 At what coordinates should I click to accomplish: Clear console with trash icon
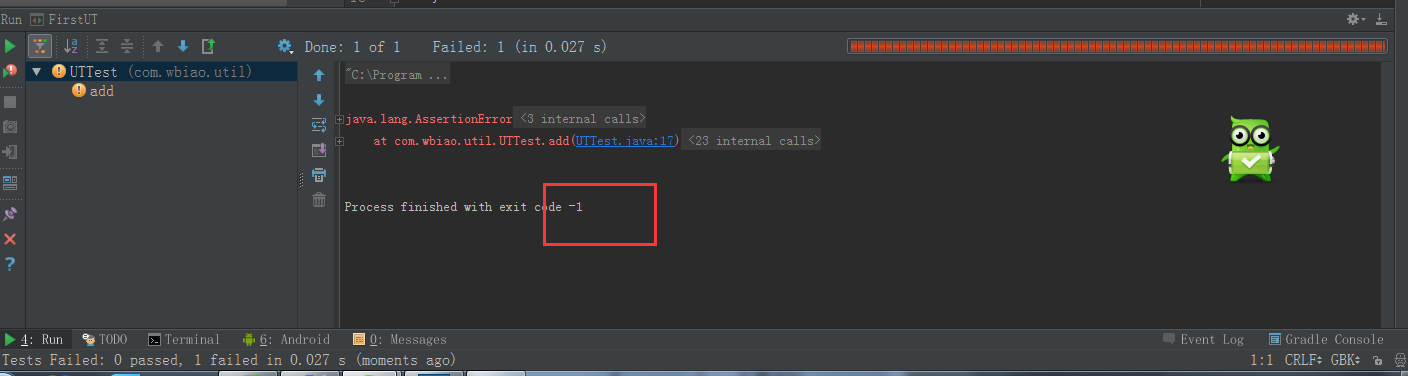tap(319, 200)
